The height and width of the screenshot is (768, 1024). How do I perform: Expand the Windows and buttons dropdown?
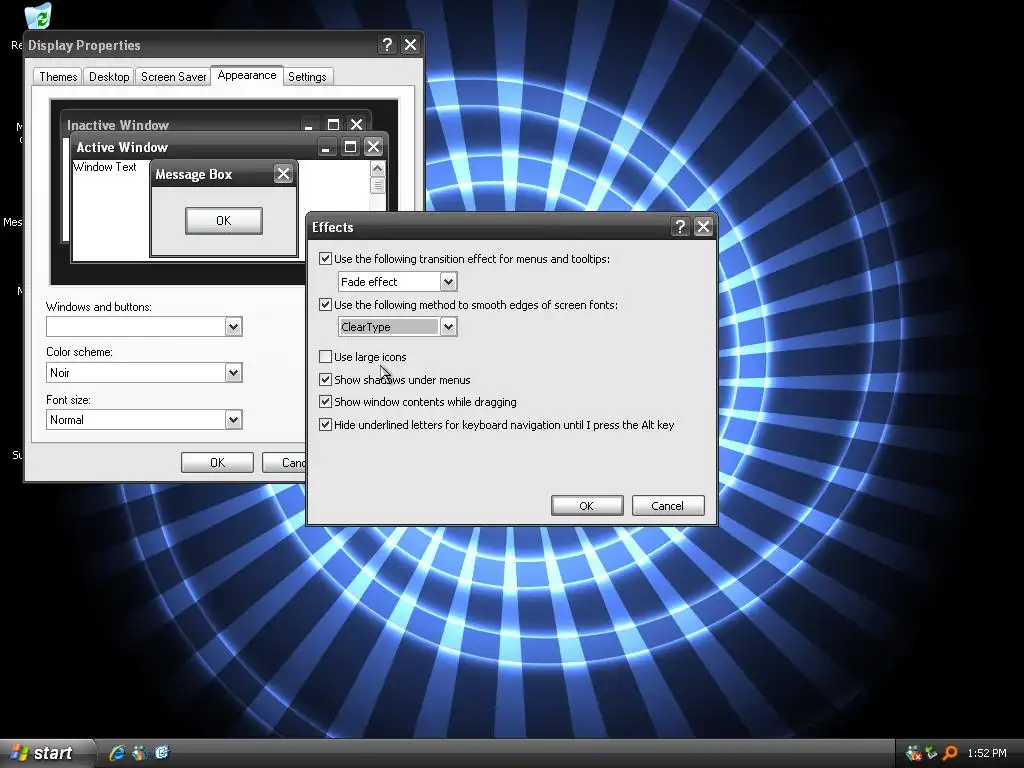tap(233, 327)
